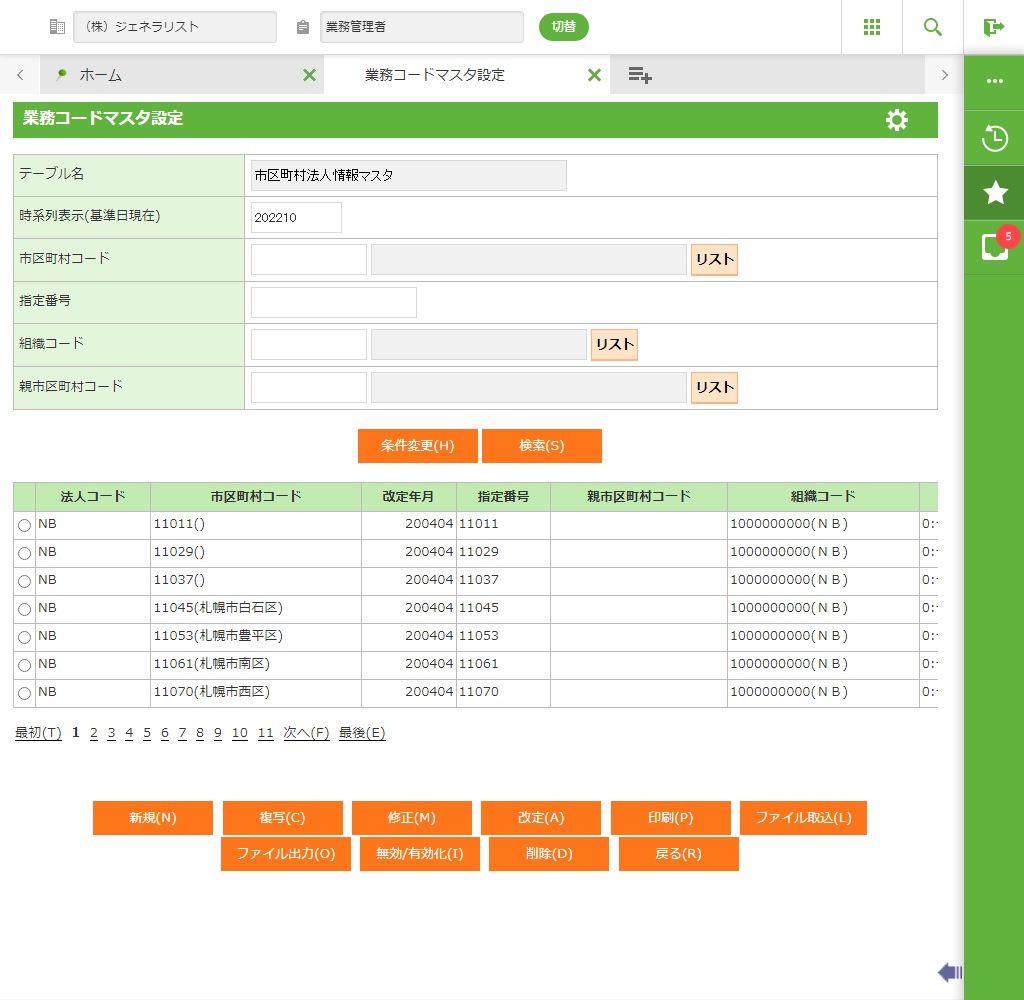Open the 市区町村コード リスト picker
The height and width of the screenshot is (1000, 1024).
click(714, 260)
